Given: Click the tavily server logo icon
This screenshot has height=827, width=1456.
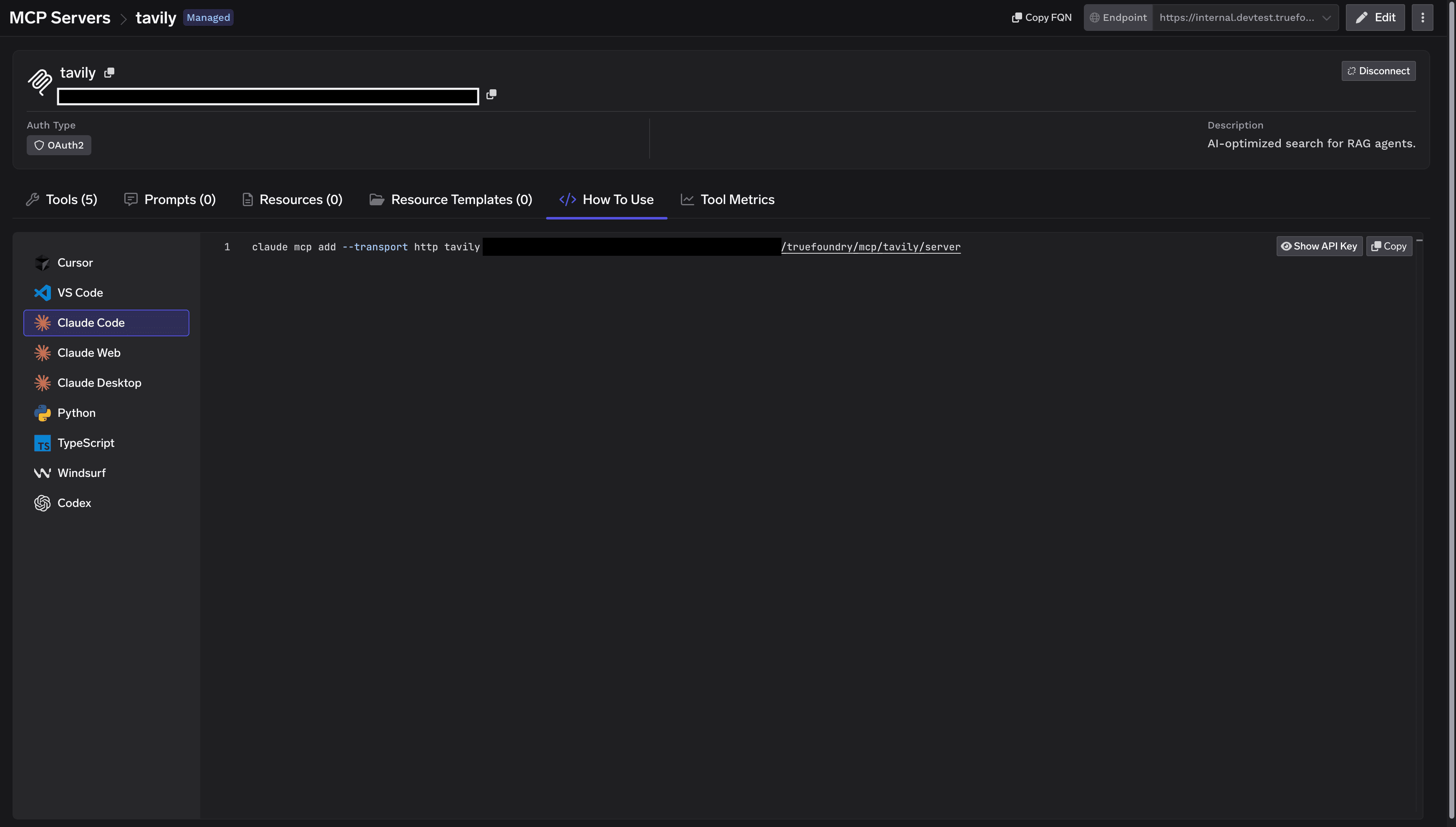Looking at the screenshot, I should coord(40,82).
